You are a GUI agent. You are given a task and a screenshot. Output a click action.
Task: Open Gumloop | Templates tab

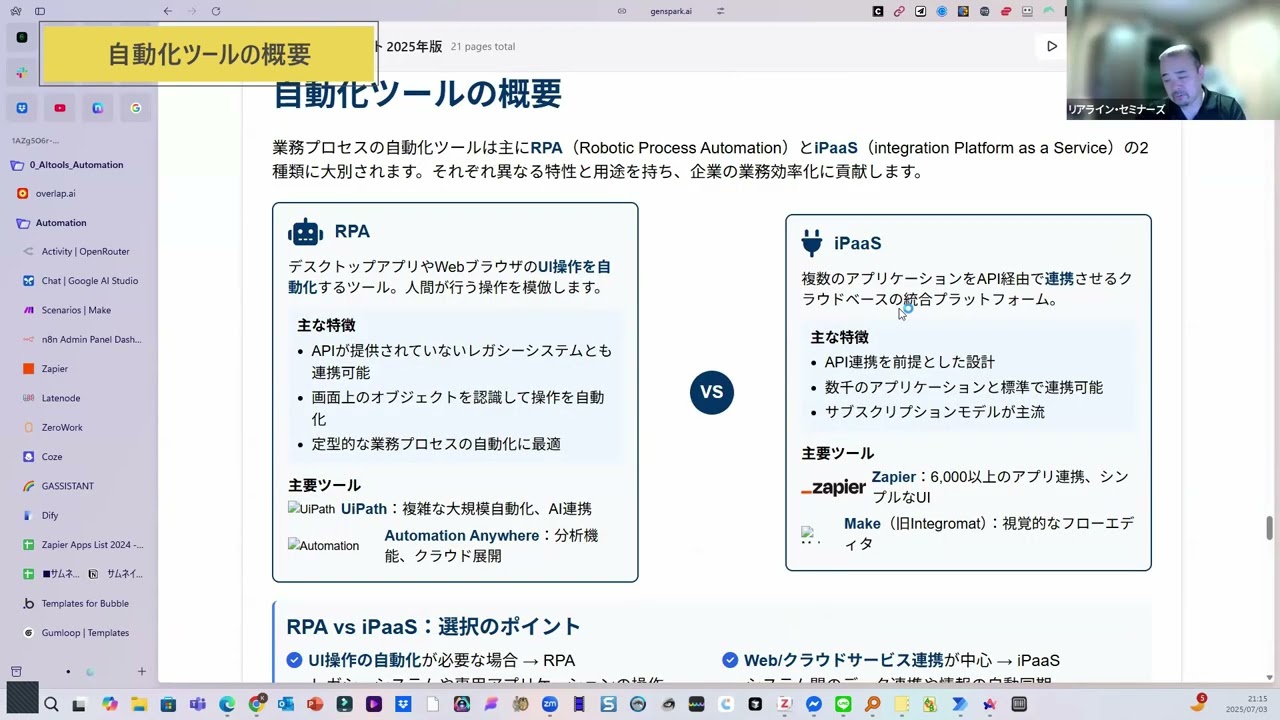click(85, 633)
